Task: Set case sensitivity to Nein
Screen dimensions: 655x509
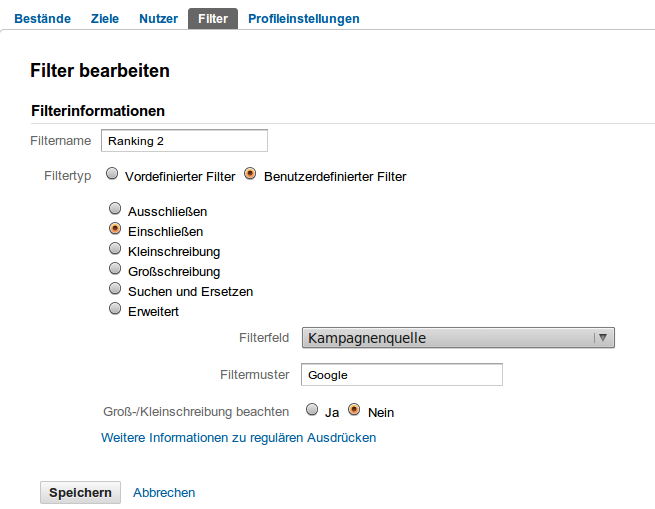Action: (354, 410)
